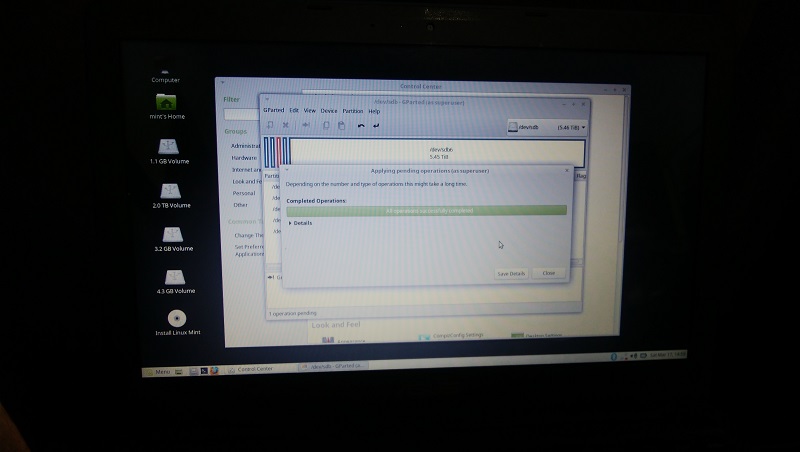
Task: Click the battery tray icon
Action: [x=643, y=356]
